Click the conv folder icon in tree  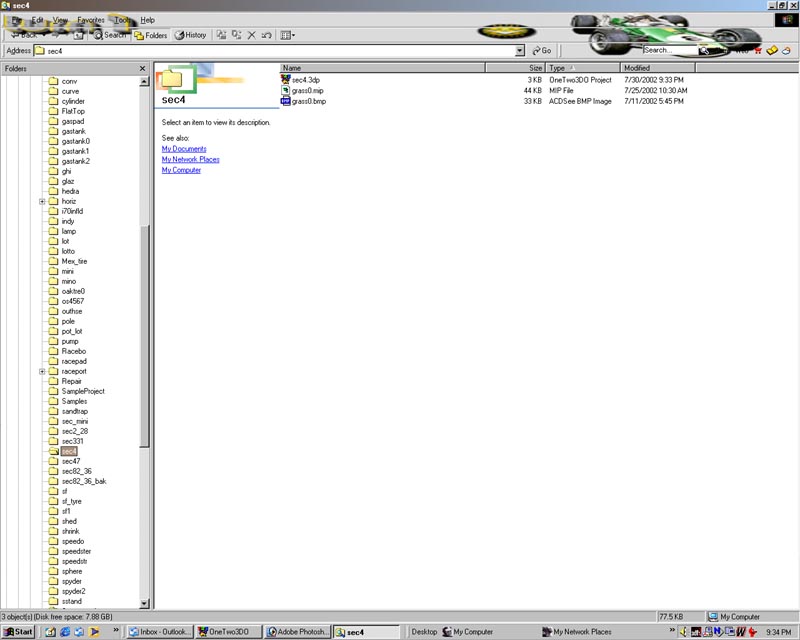[53, 81]
